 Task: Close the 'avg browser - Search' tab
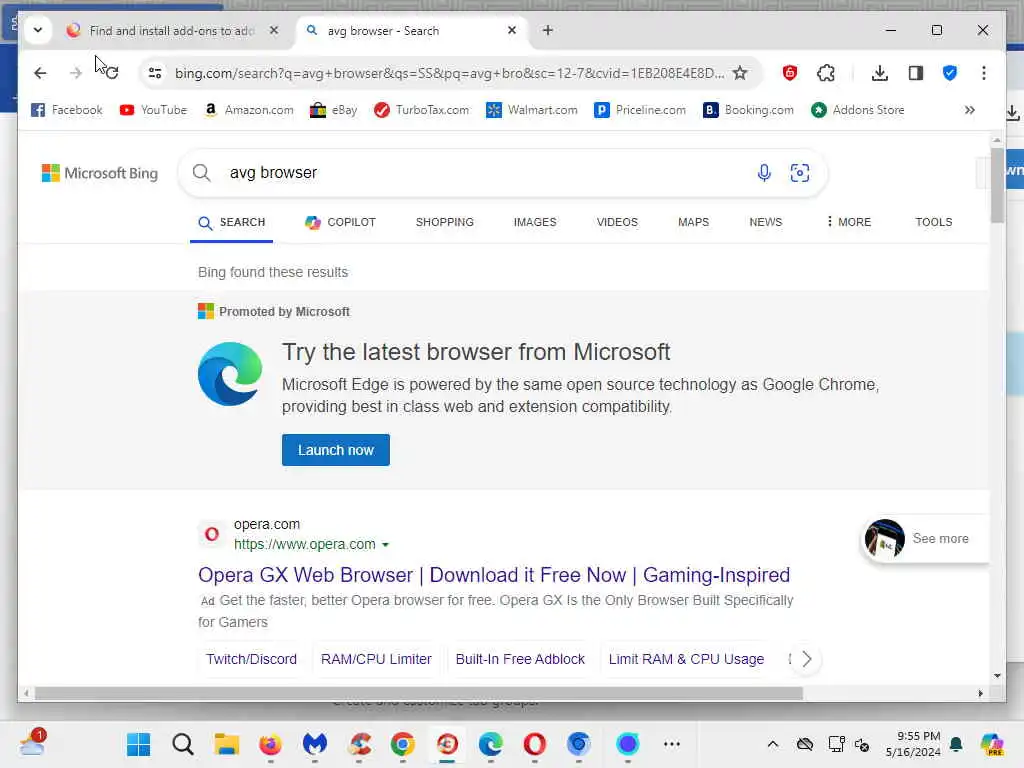coord(512,30)
